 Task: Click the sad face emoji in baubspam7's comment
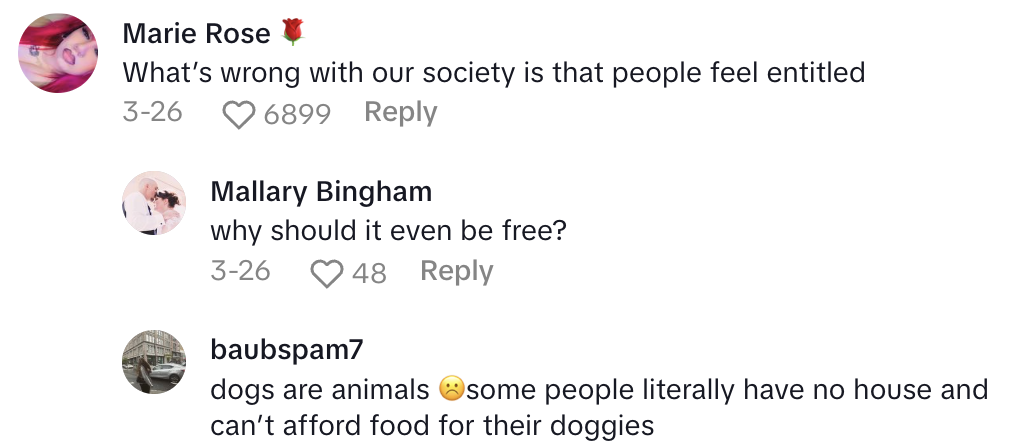click(x=452, y=389)
